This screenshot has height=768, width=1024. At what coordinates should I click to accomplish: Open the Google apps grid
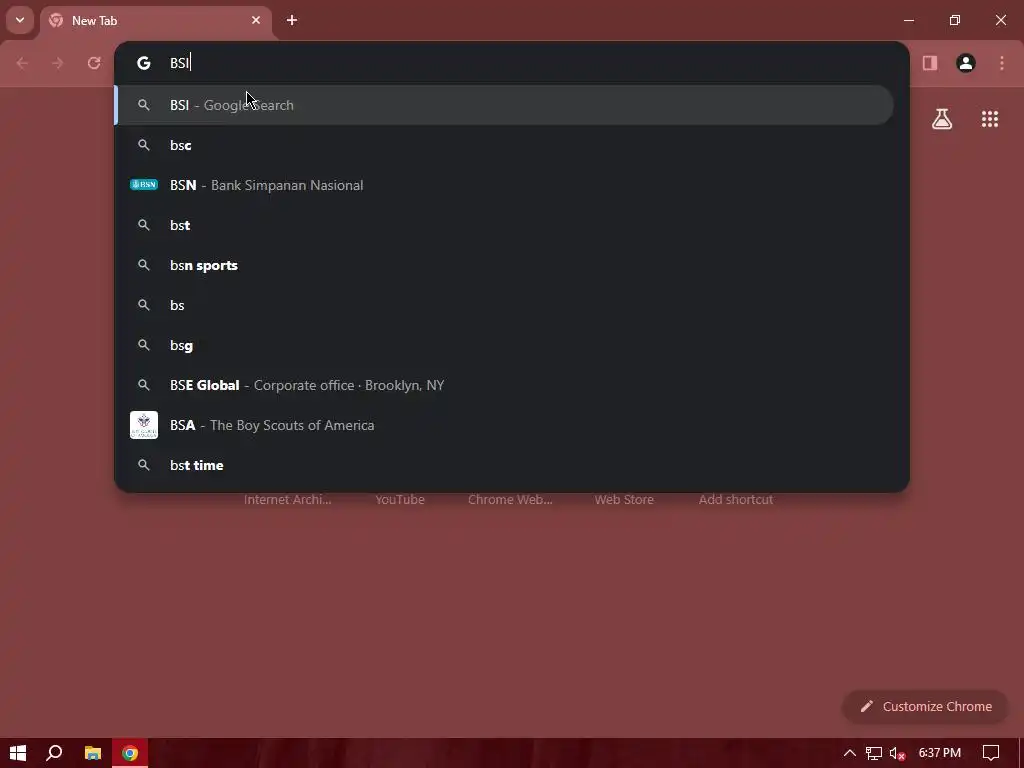[990, 119]
